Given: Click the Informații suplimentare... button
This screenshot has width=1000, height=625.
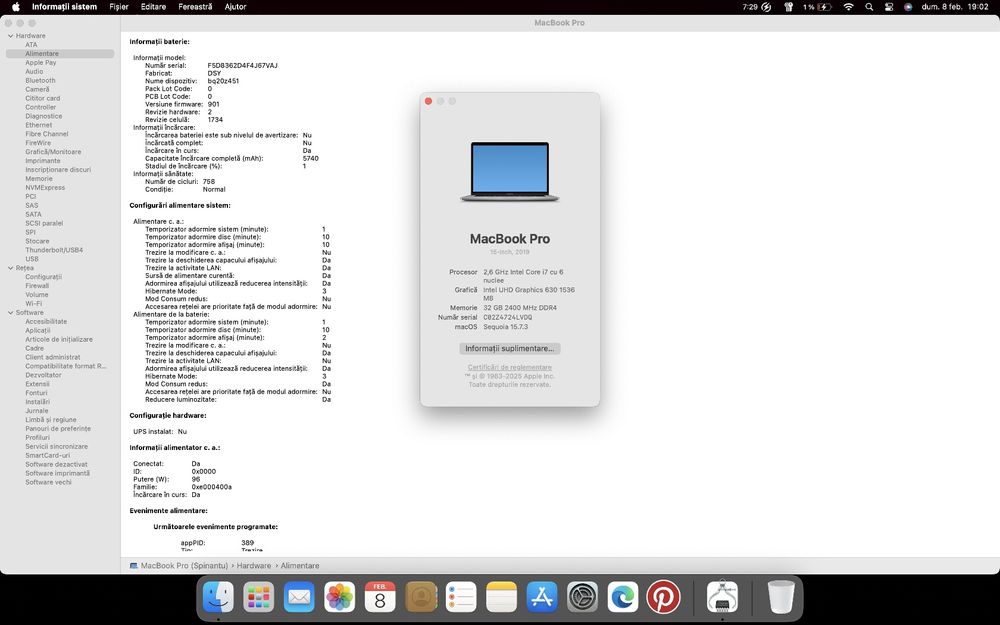Looking at the screenshot, I should [x=510, y=349].
